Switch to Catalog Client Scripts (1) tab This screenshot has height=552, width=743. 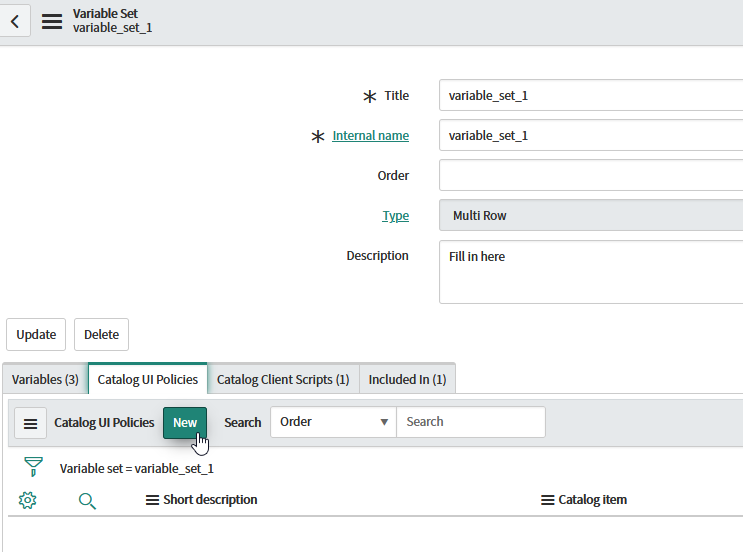(x=283, y=380)
